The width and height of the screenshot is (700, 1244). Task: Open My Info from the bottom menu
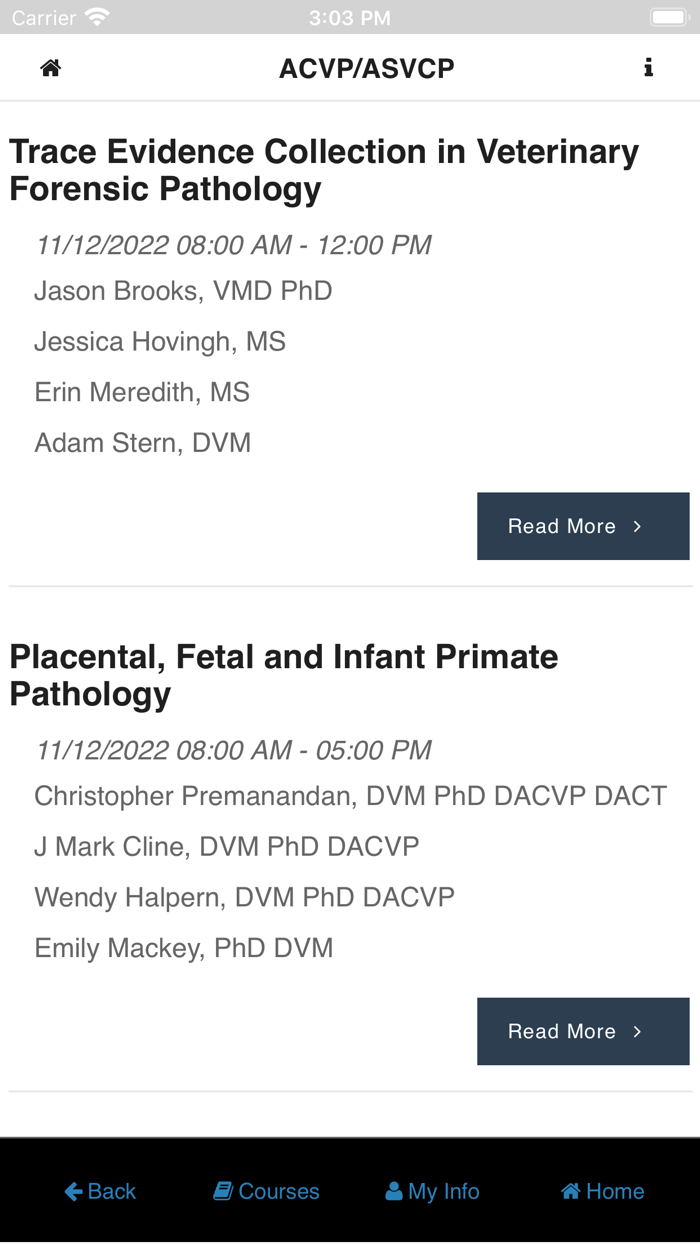(432, 1190)
